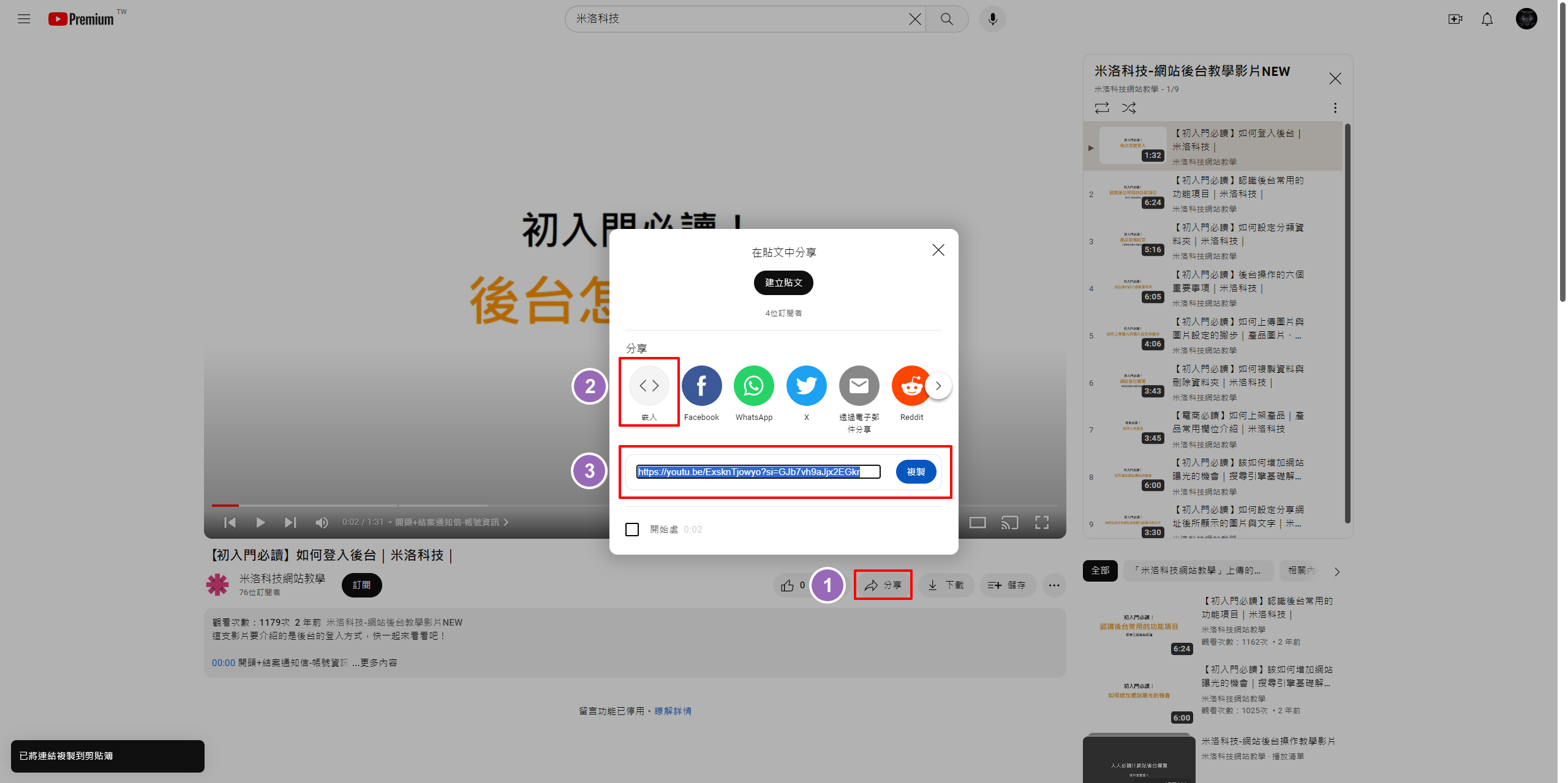Share video via WhatsApp icon
Viewport: 1568px width, 783px height.
coord(753,386)
